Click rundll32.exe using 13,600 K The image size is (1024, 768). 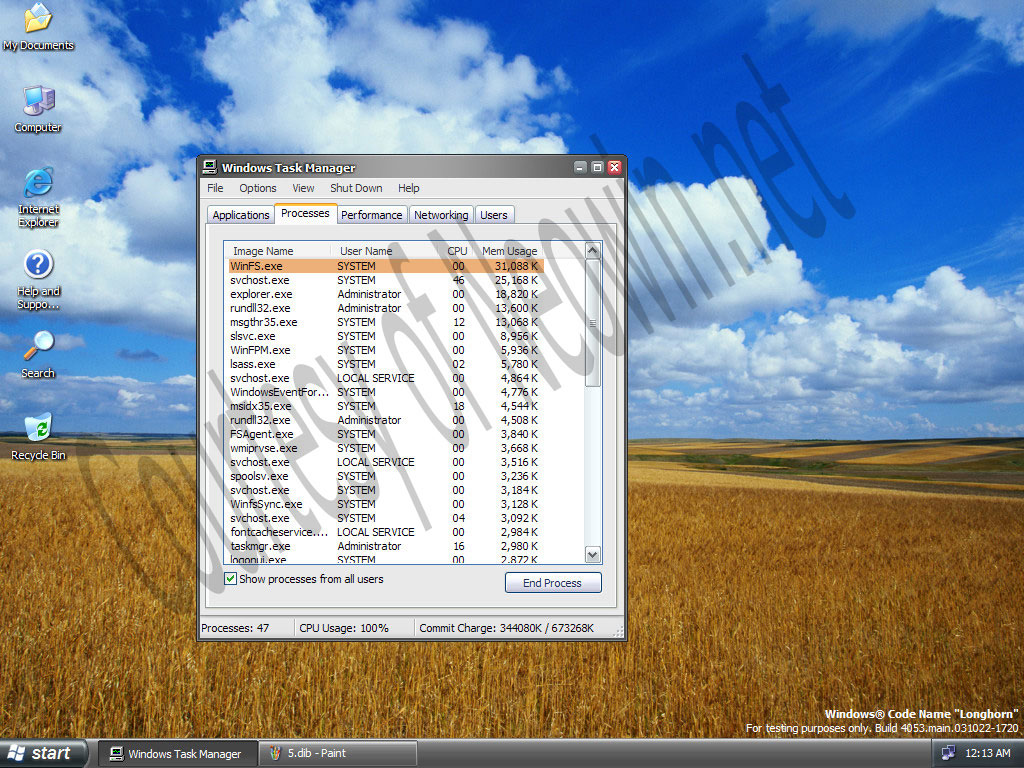[385, 308]
